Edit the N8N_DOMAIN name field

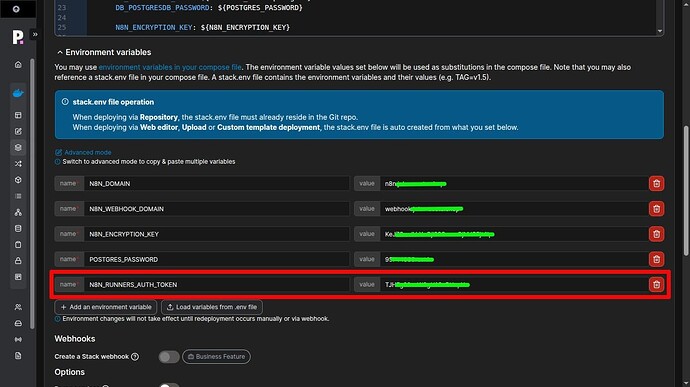click(x=217, y=184)
